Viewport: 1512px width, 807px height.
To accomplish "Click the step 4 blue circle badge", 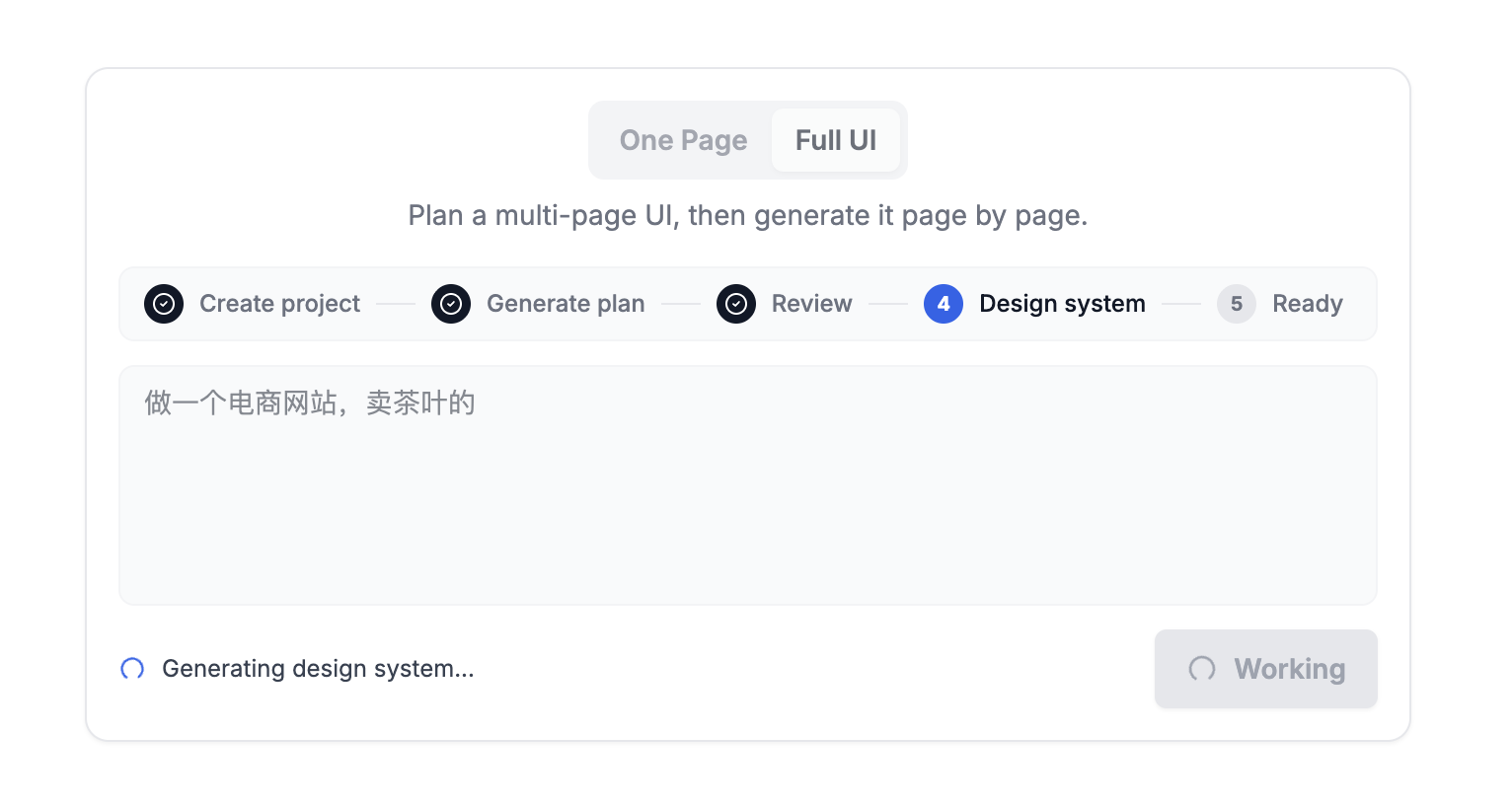I will pyautogui.click(x=944, y=304).
